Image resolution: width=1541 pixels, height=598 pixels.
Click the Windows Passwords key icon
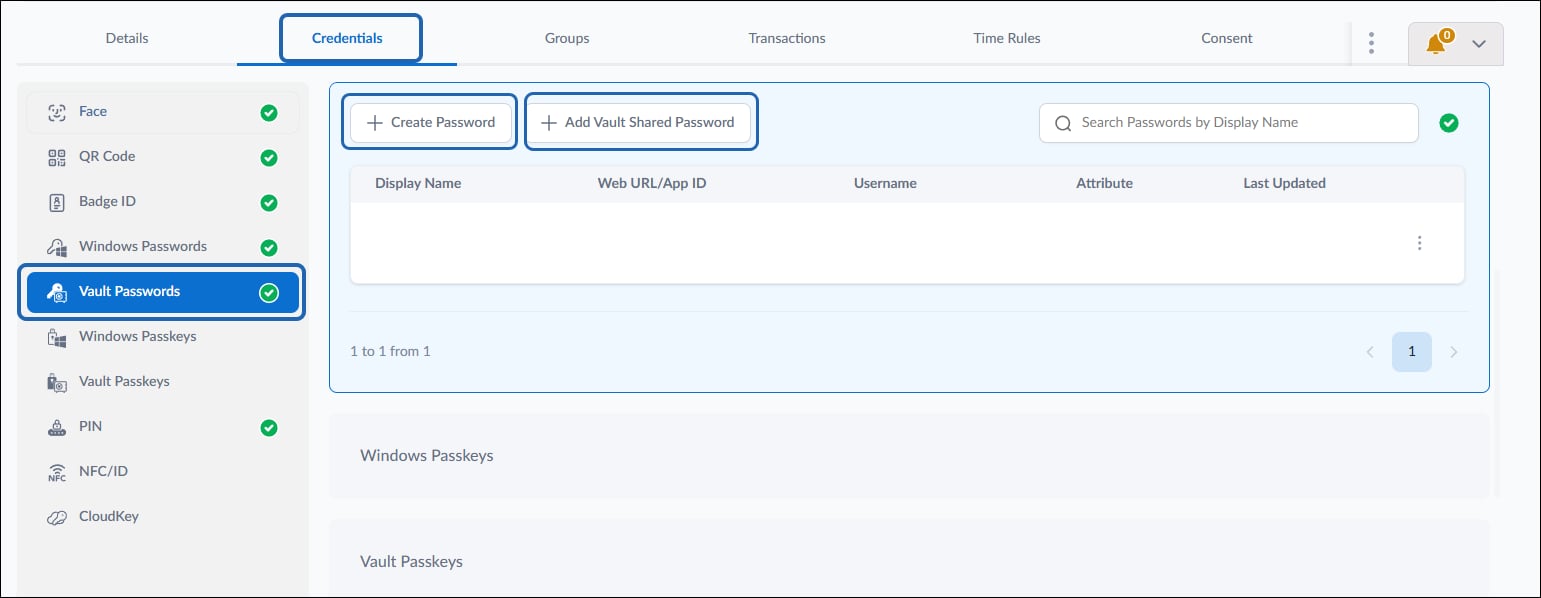57,247
